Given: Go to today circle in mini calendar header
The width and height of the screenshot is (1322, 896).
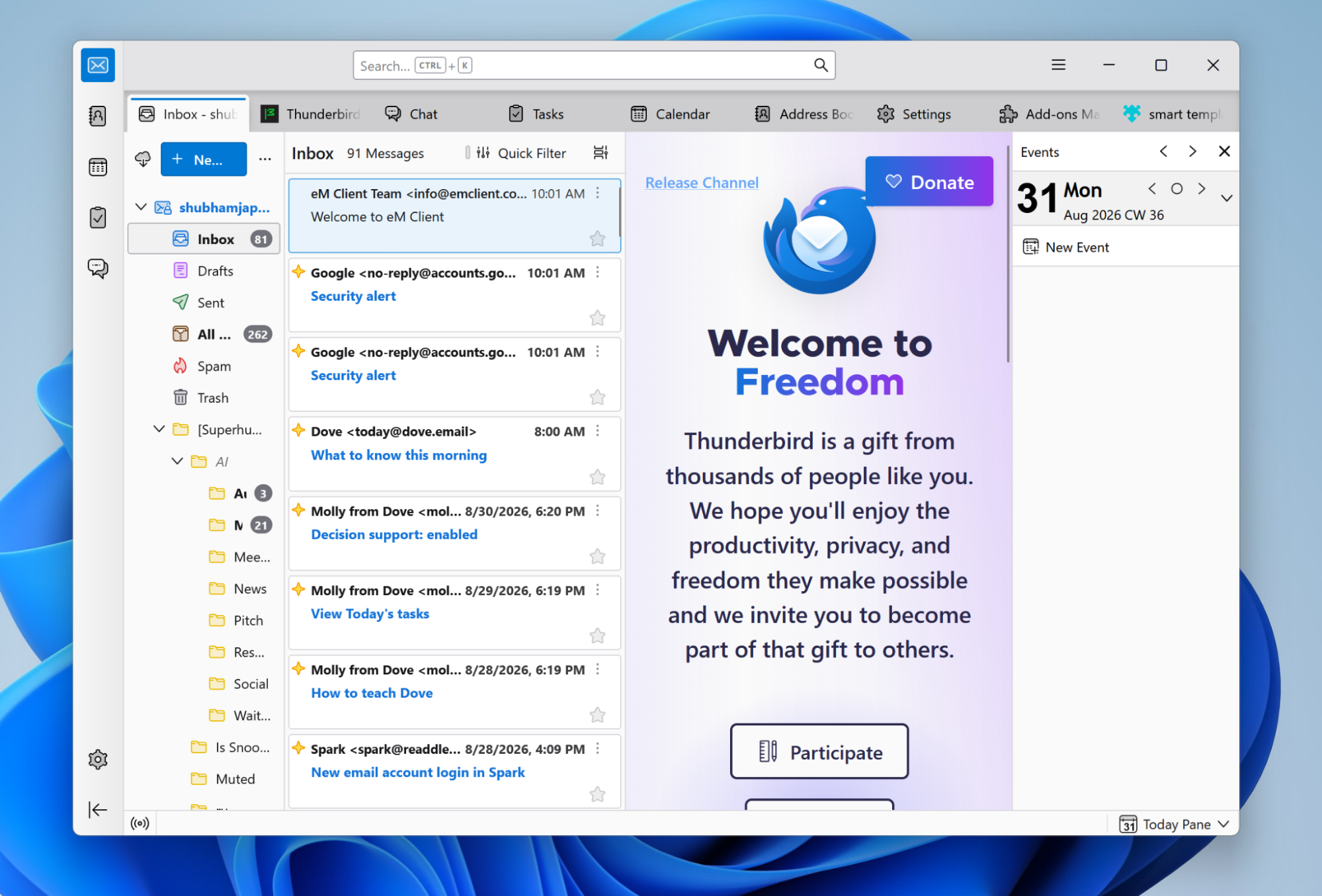Looking at the screenshot, I should 1177,188.
